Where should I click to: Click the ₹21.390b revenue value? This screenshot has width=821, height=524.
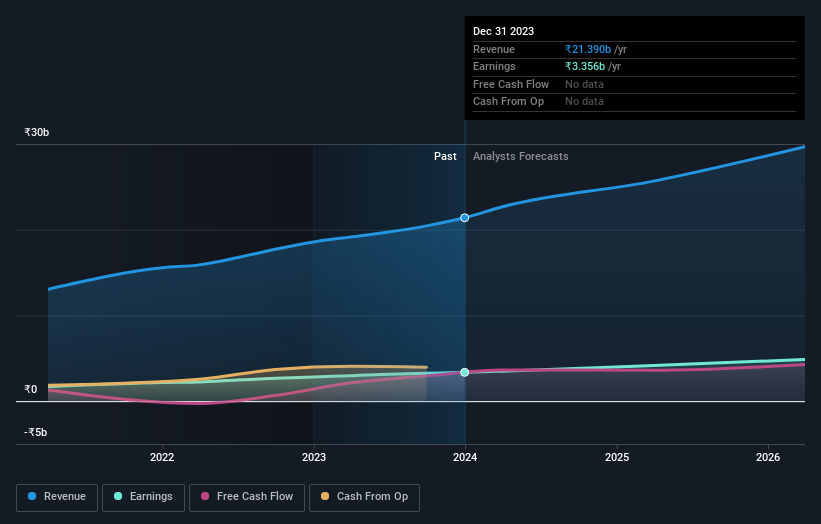588,49
